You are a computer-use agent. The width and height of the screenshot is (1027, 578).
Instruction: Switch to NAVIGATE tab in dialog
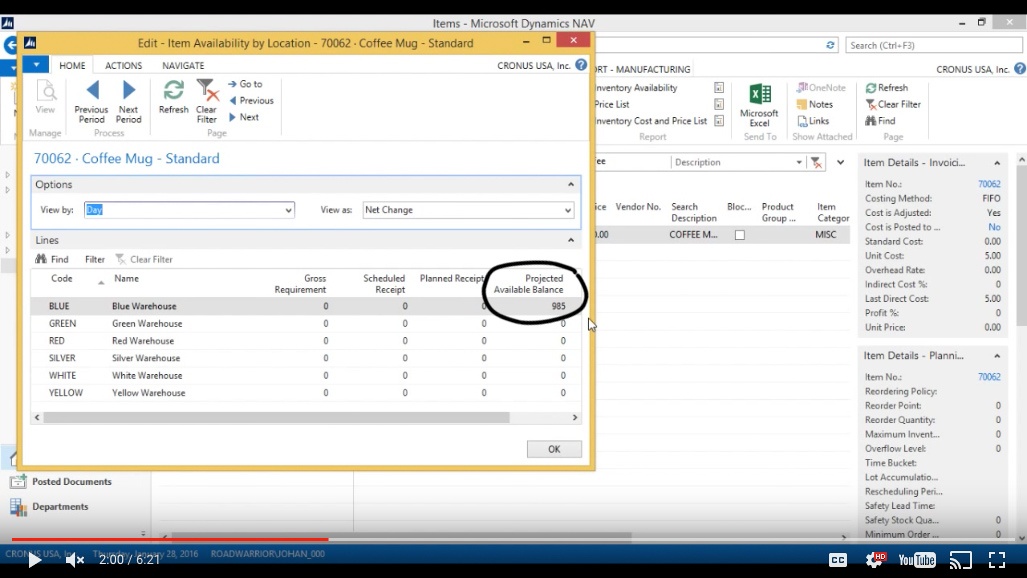183,66
